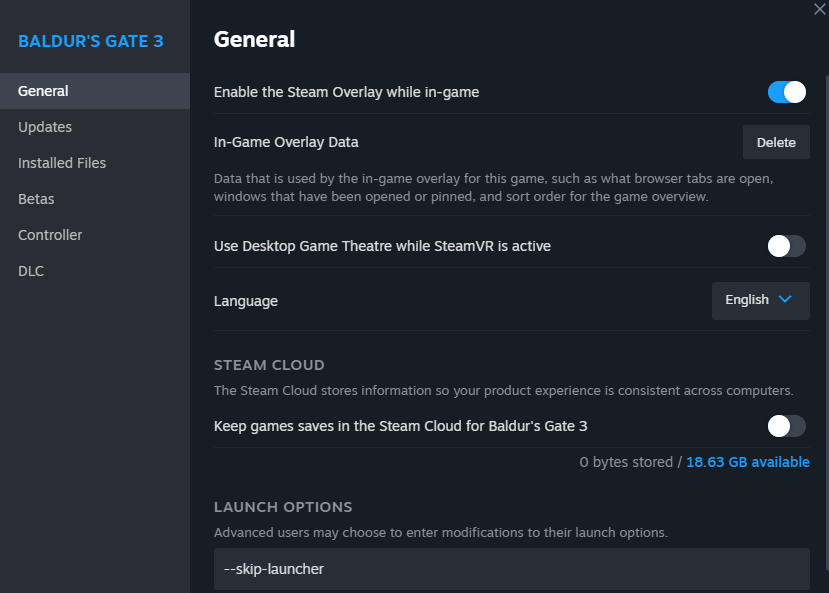
Task: Delete the In-Game Overlay Data
Action: point(776,142)
